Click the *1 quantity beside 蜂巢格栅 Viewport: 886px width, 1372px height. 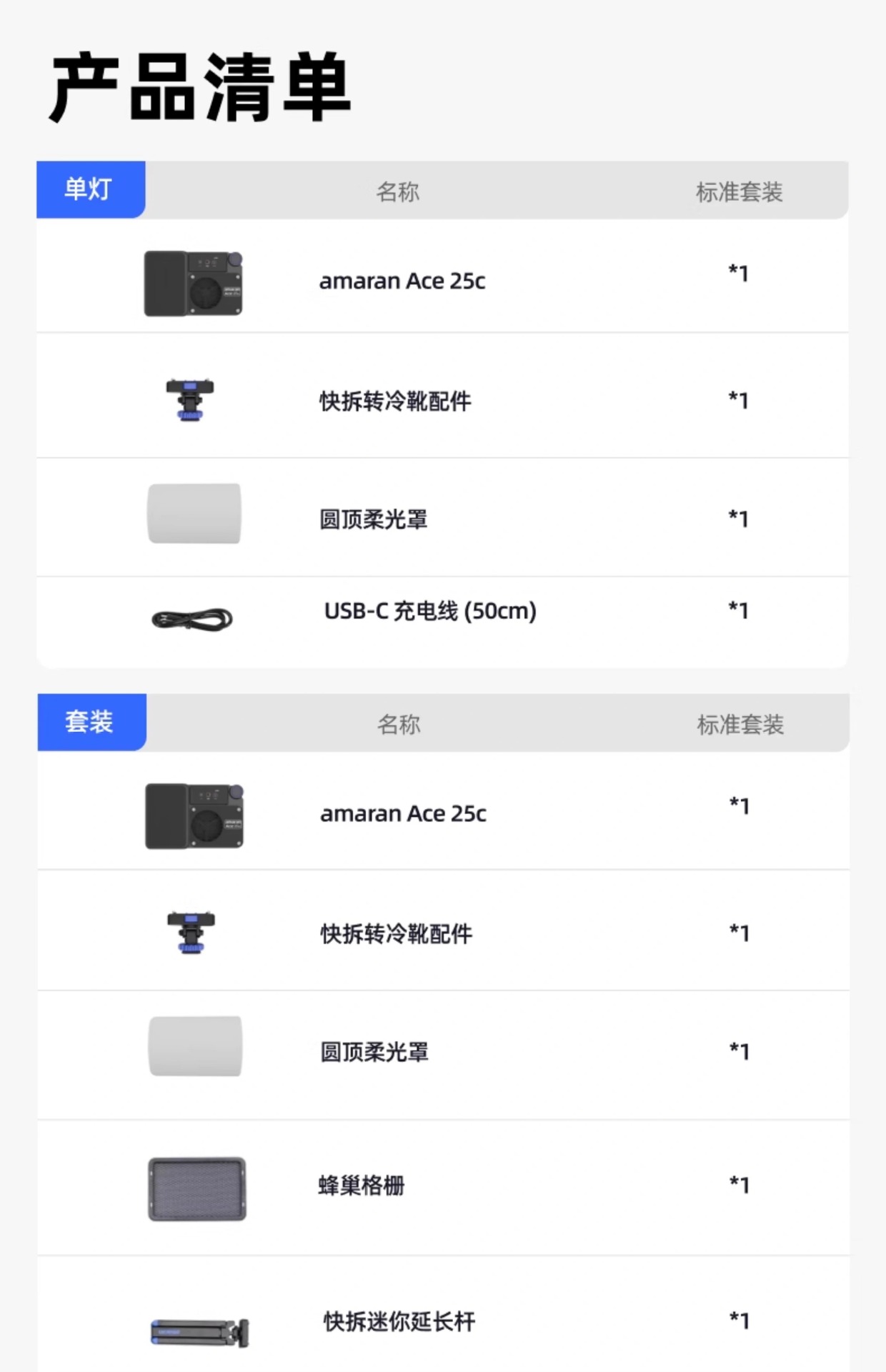point(740,1185)
